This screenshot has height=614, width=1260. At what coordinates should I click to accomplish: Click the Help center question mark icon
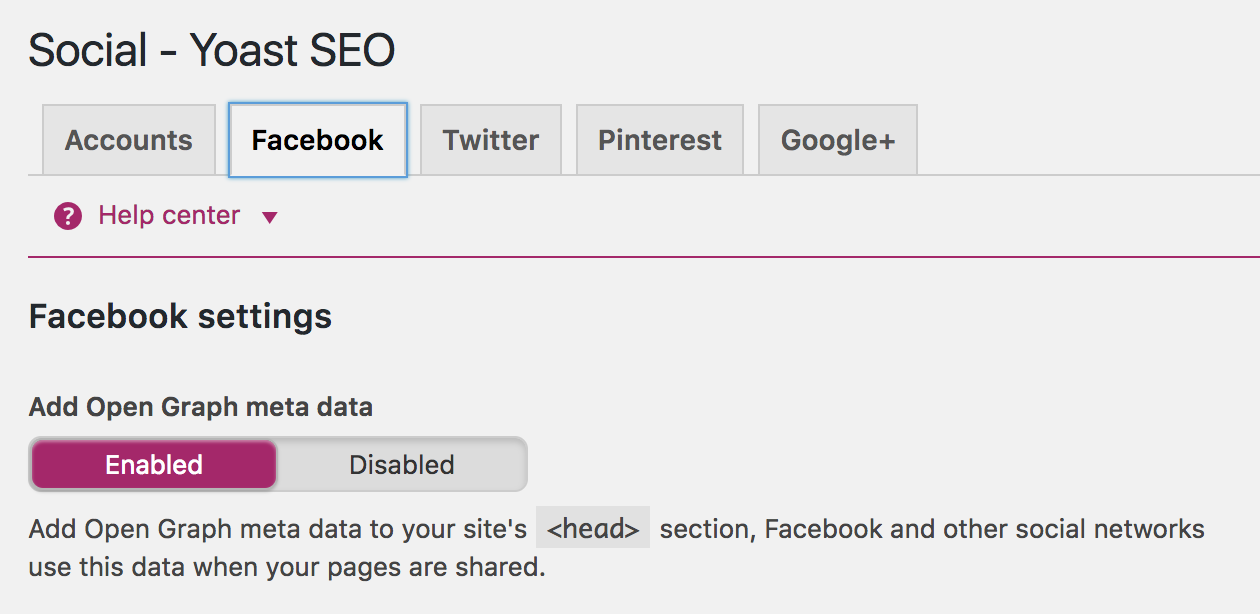[68, 216]
